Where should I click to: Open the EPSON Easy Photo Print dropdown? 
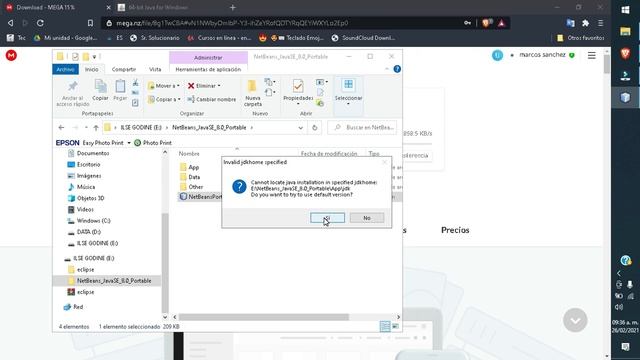129,143
